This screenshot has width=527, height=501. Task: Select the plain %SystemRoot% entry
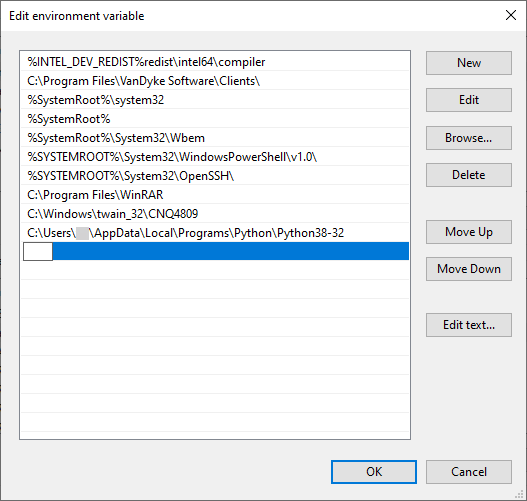[215, 119]
